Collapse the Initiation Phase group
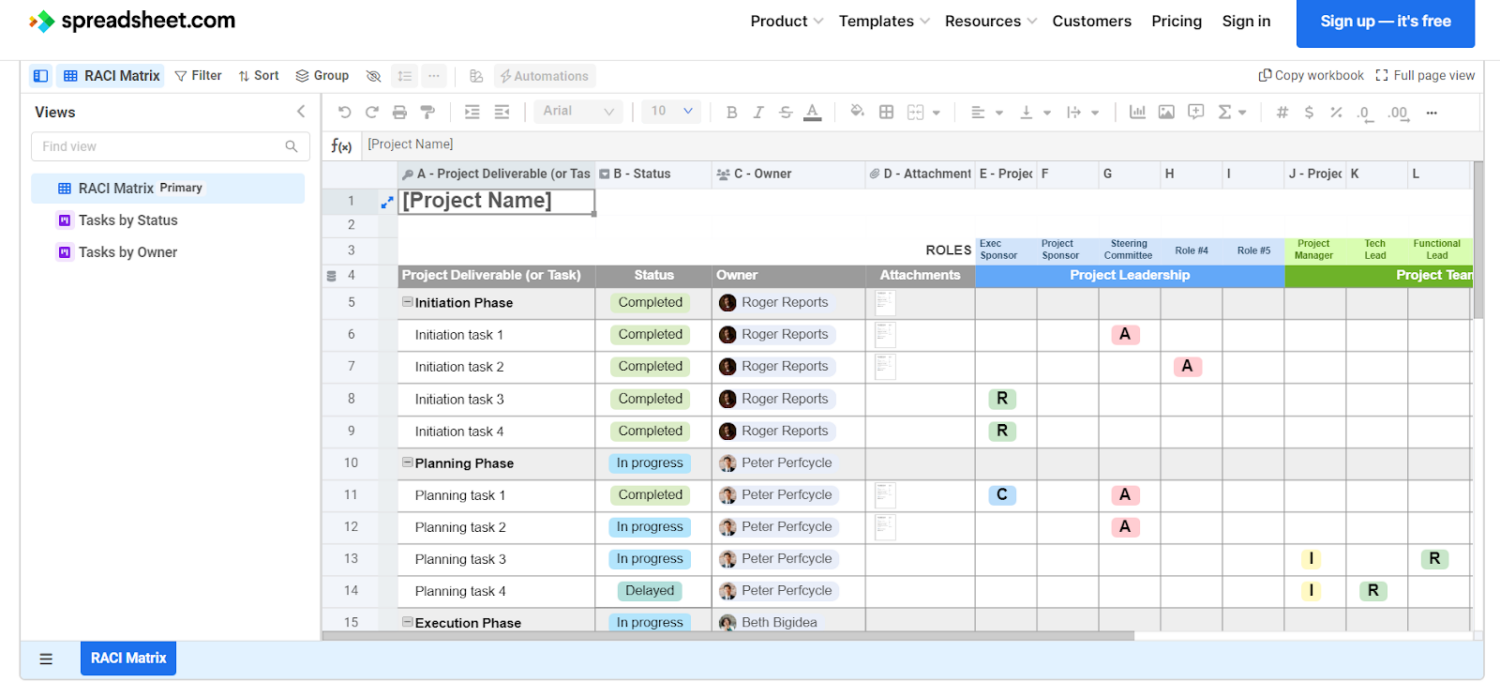The image size is (1500, 682). coord(407,302)
